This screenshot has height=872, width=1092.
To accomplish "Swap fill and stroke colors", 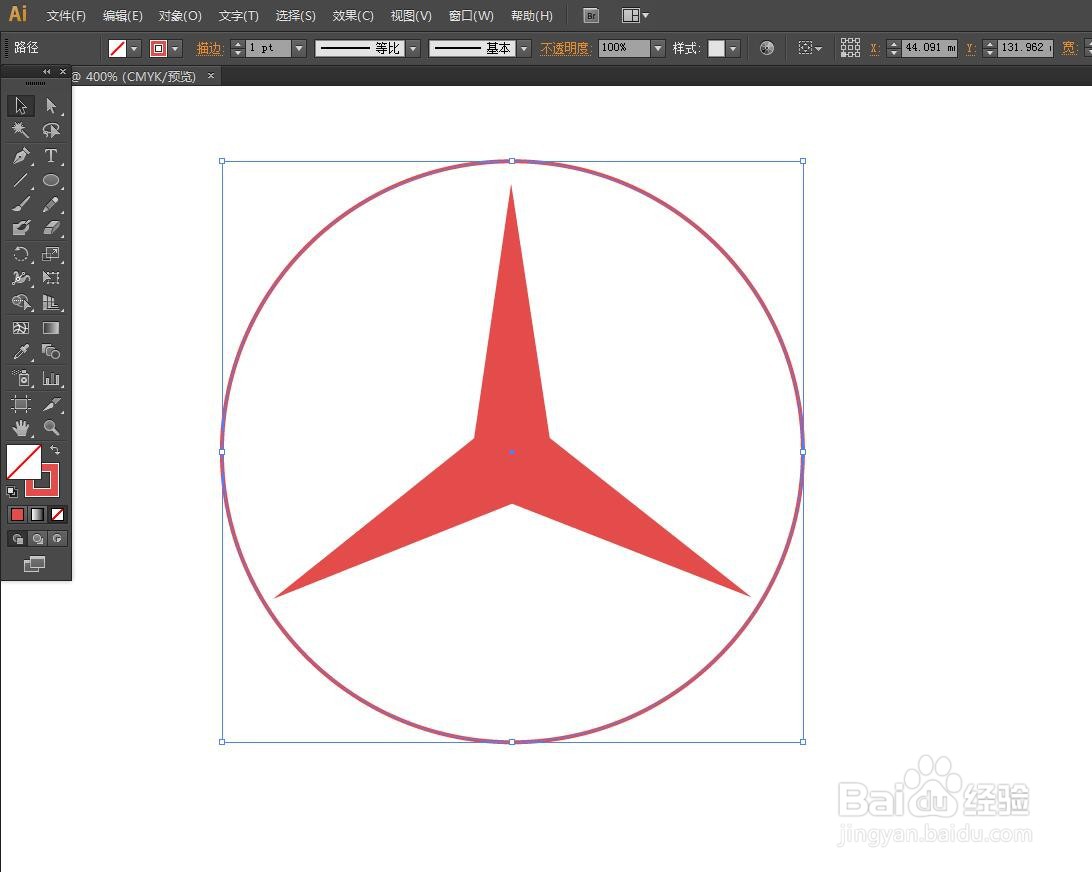I will pos(55,450).
